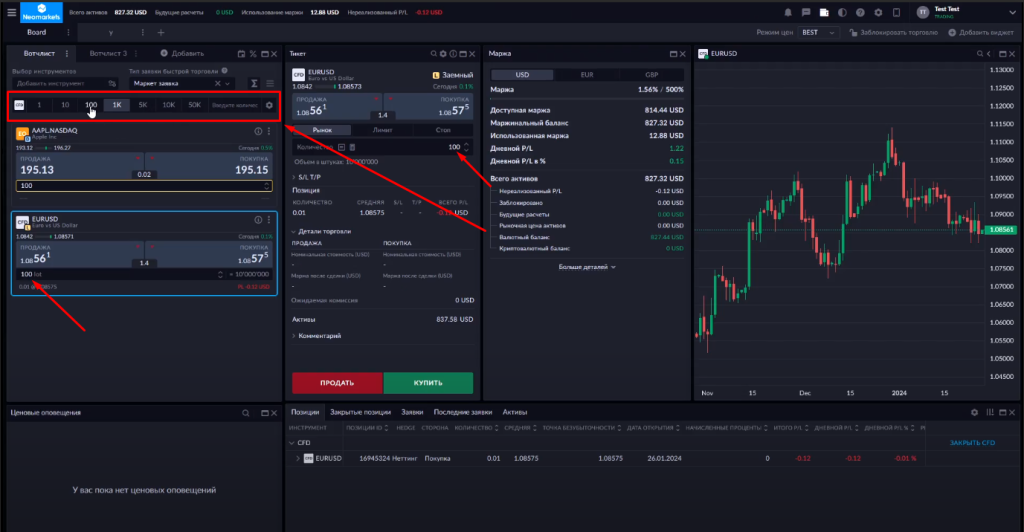This screenshot has height=532, width=1024.
Task: Show info for AAPL.NASDAQ card
Action: 258,131
